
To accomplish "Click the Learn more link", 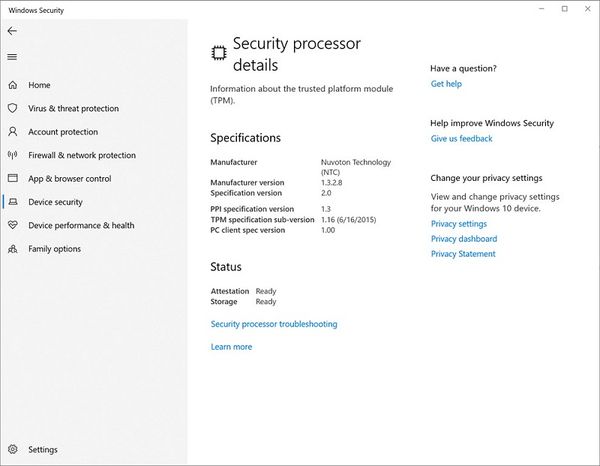I will click(231, 347).
